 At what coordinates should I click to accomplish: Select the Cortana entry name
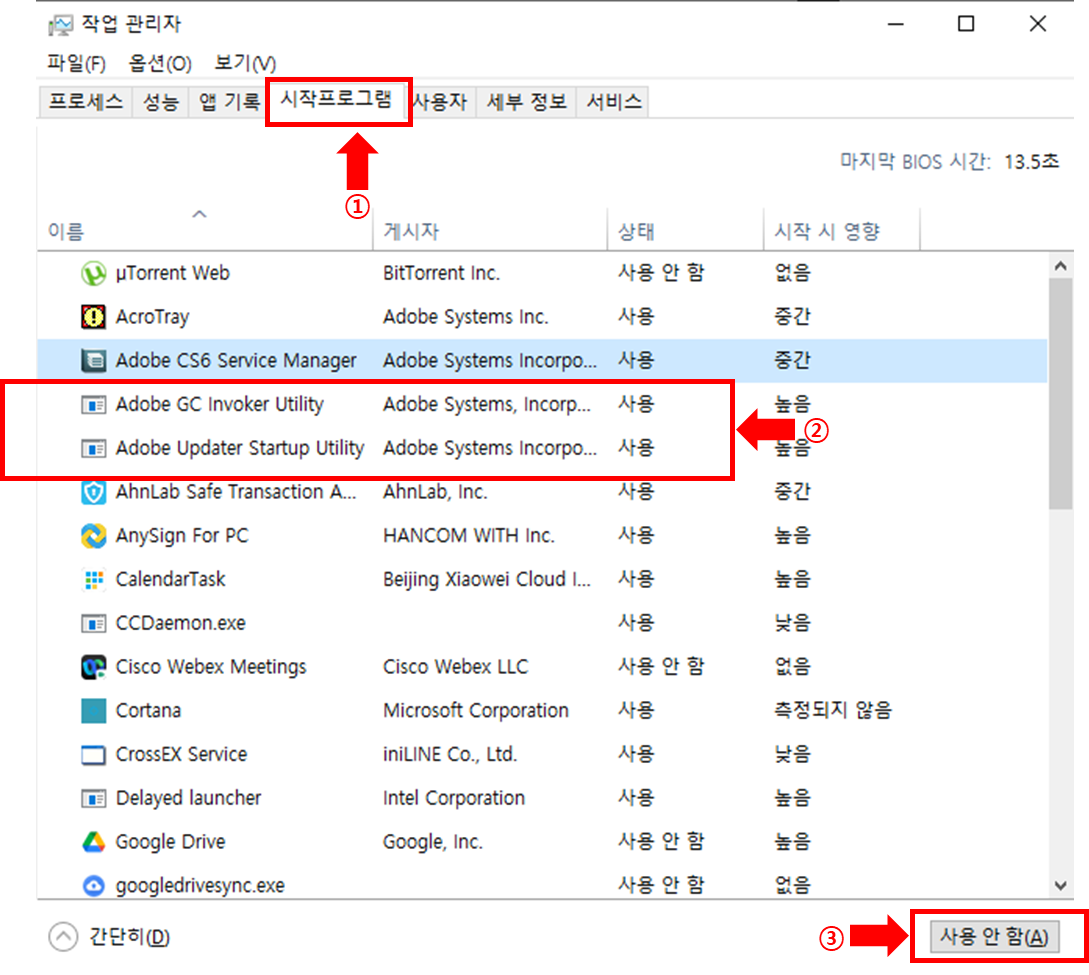(148, 710)
